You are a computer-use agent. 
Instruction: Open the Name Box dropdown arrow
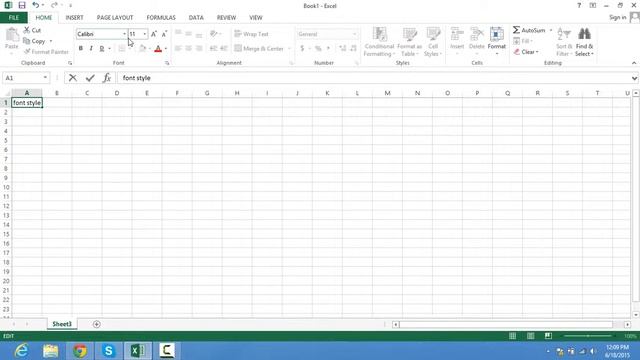45,78
